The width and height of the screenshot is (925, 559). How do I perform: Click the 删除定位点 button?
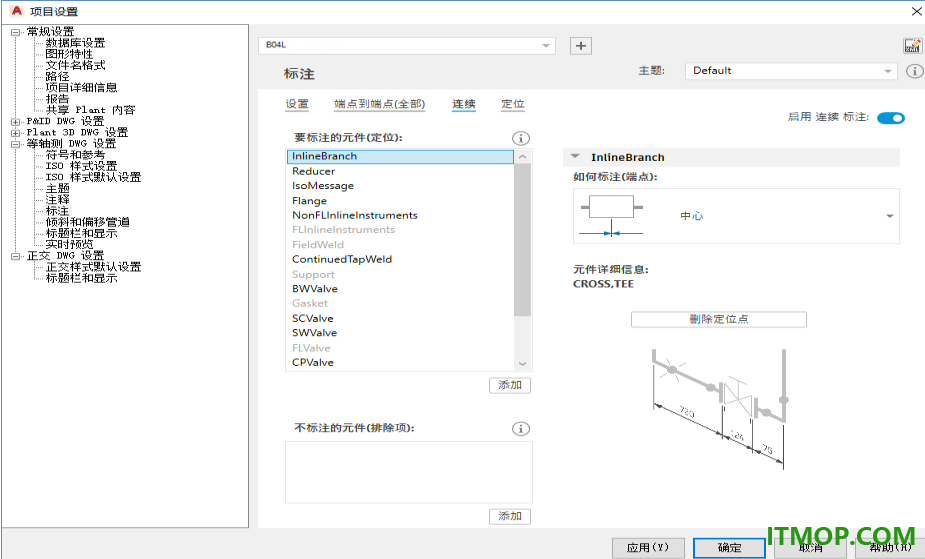[719, 319]
